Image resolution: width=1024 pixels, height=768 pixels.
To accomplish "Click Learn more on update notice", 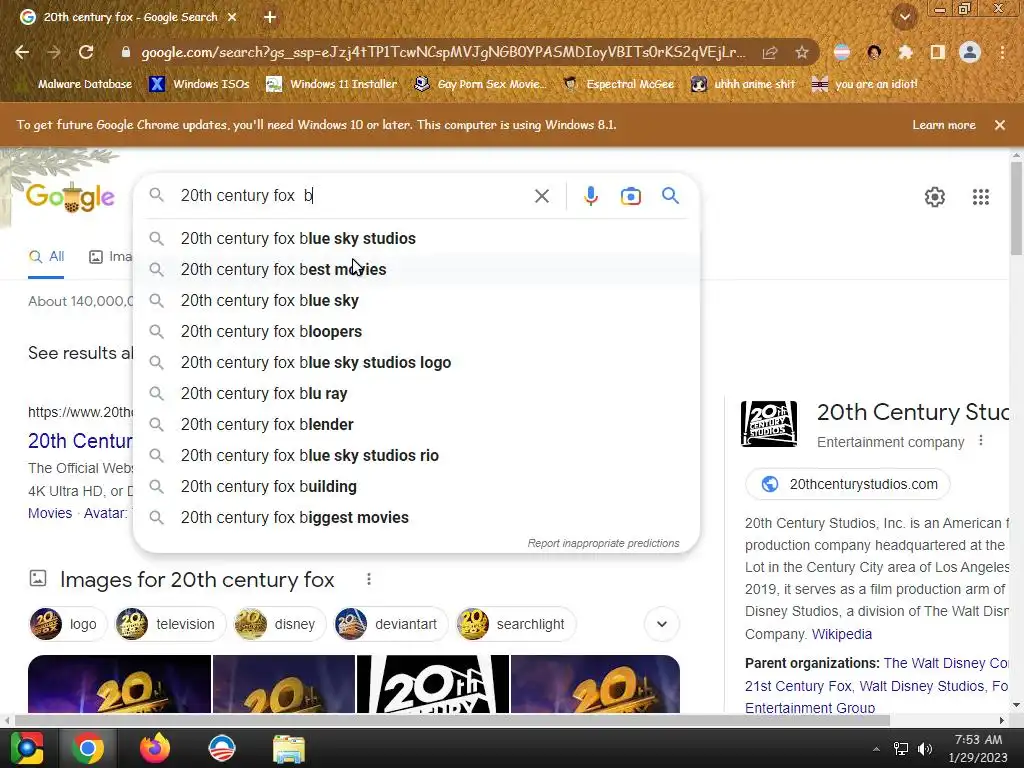I will [944, 125].
